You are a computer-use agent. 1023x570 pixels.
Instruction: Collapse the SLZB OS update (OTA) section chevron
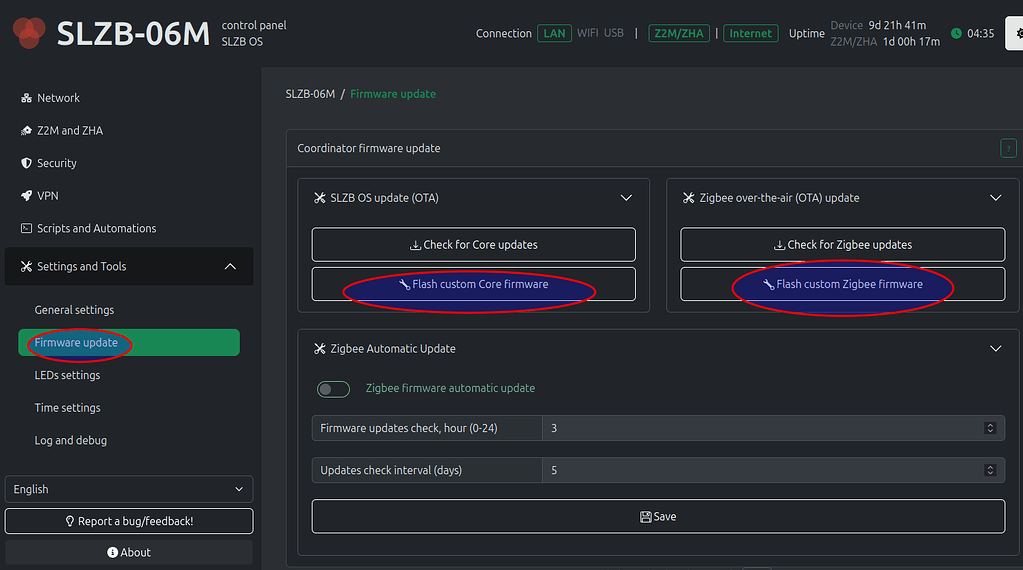pos(626,198)
